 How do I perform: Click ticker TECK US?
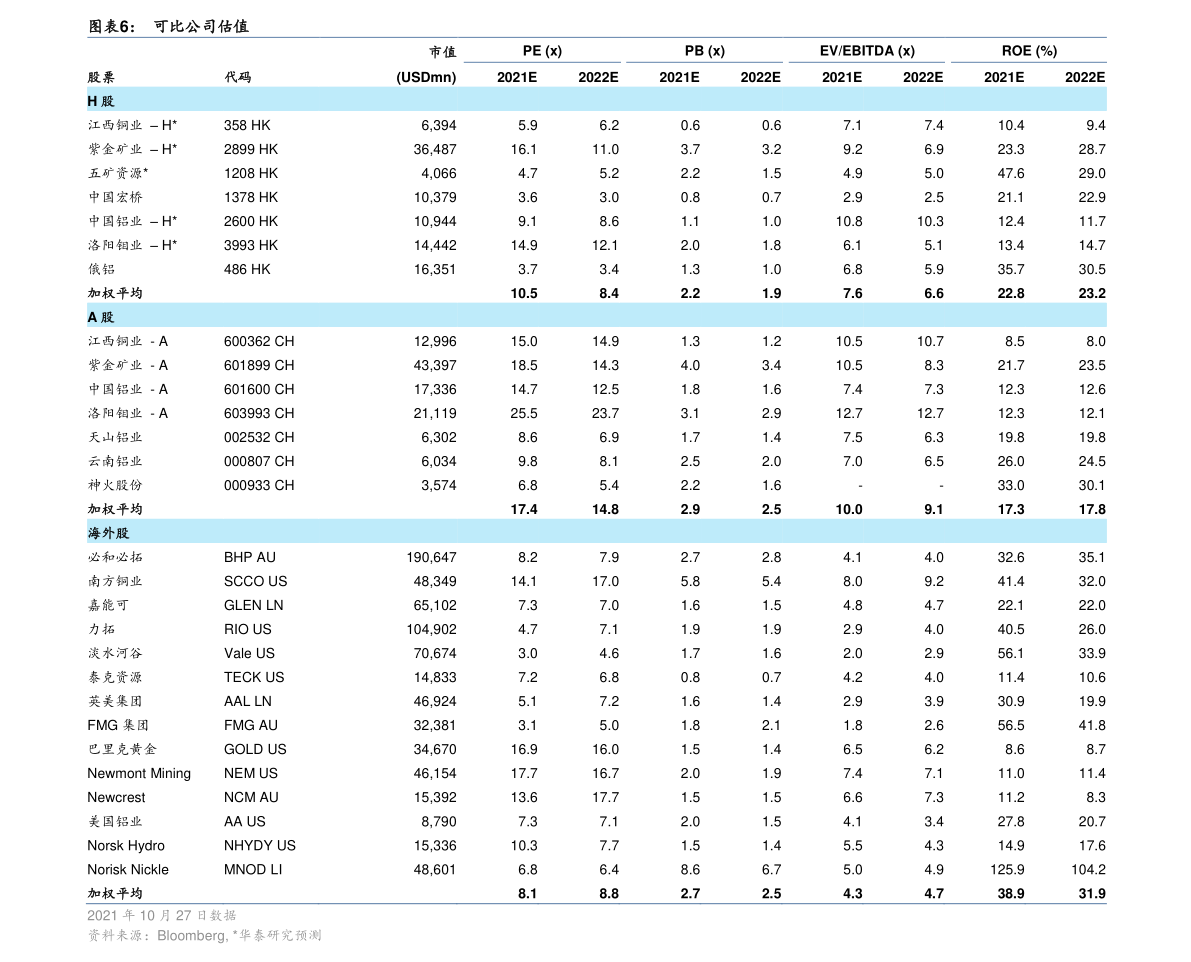pyautogui.click(x=254, y=677)
